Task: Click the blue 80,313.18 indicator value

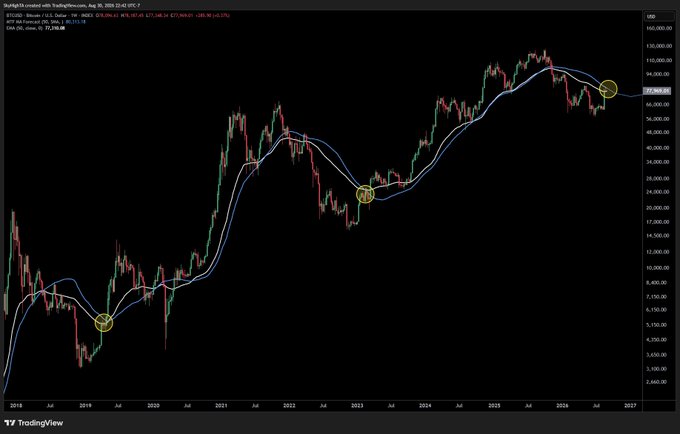Action: [75, 22]
